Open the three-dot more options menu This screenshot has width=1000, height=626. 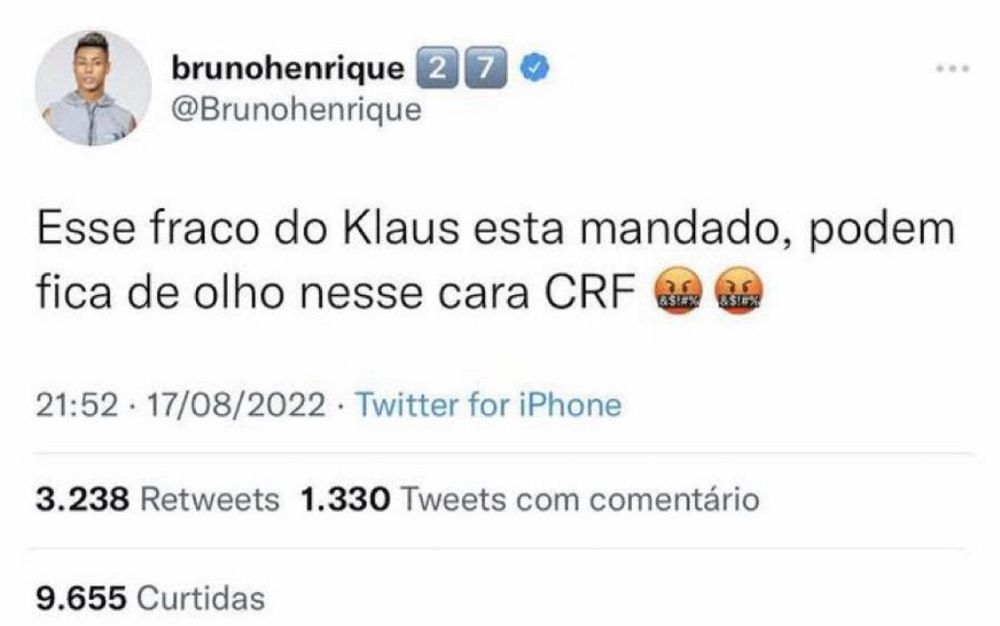pos(953,68)
